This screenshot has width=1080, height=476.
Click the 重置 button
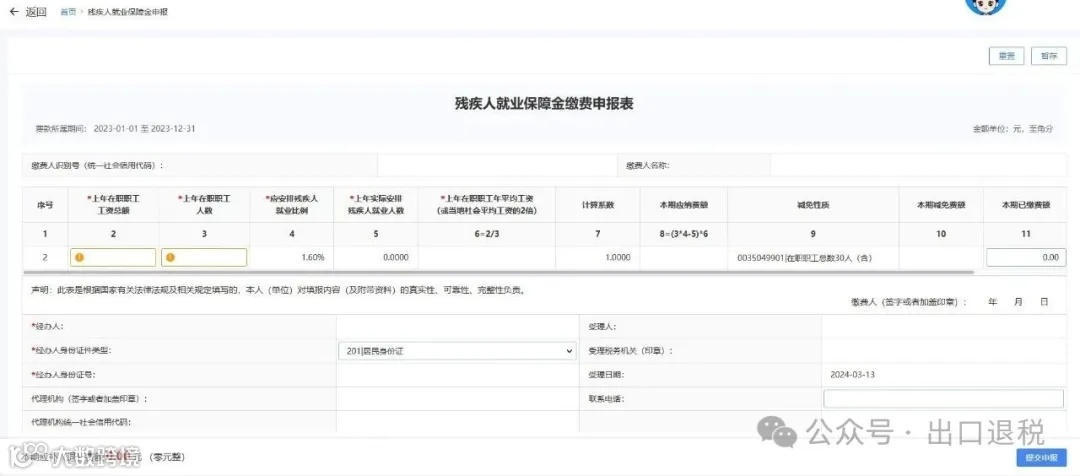1006,56
